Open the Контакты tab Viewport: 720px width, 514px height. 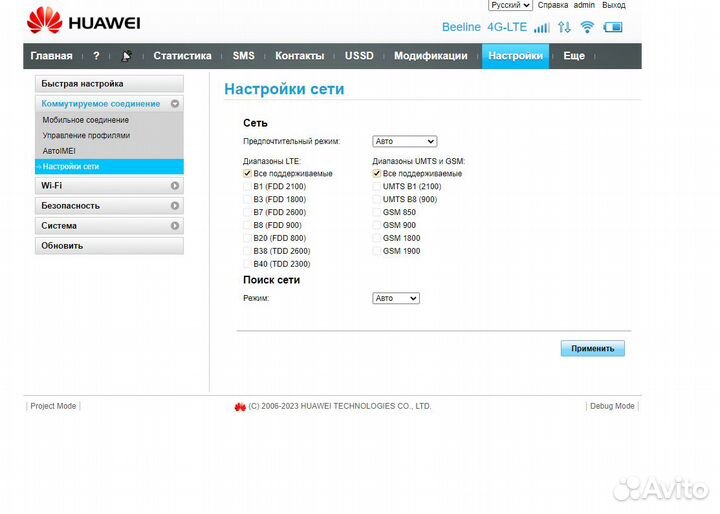pos(299,56)
